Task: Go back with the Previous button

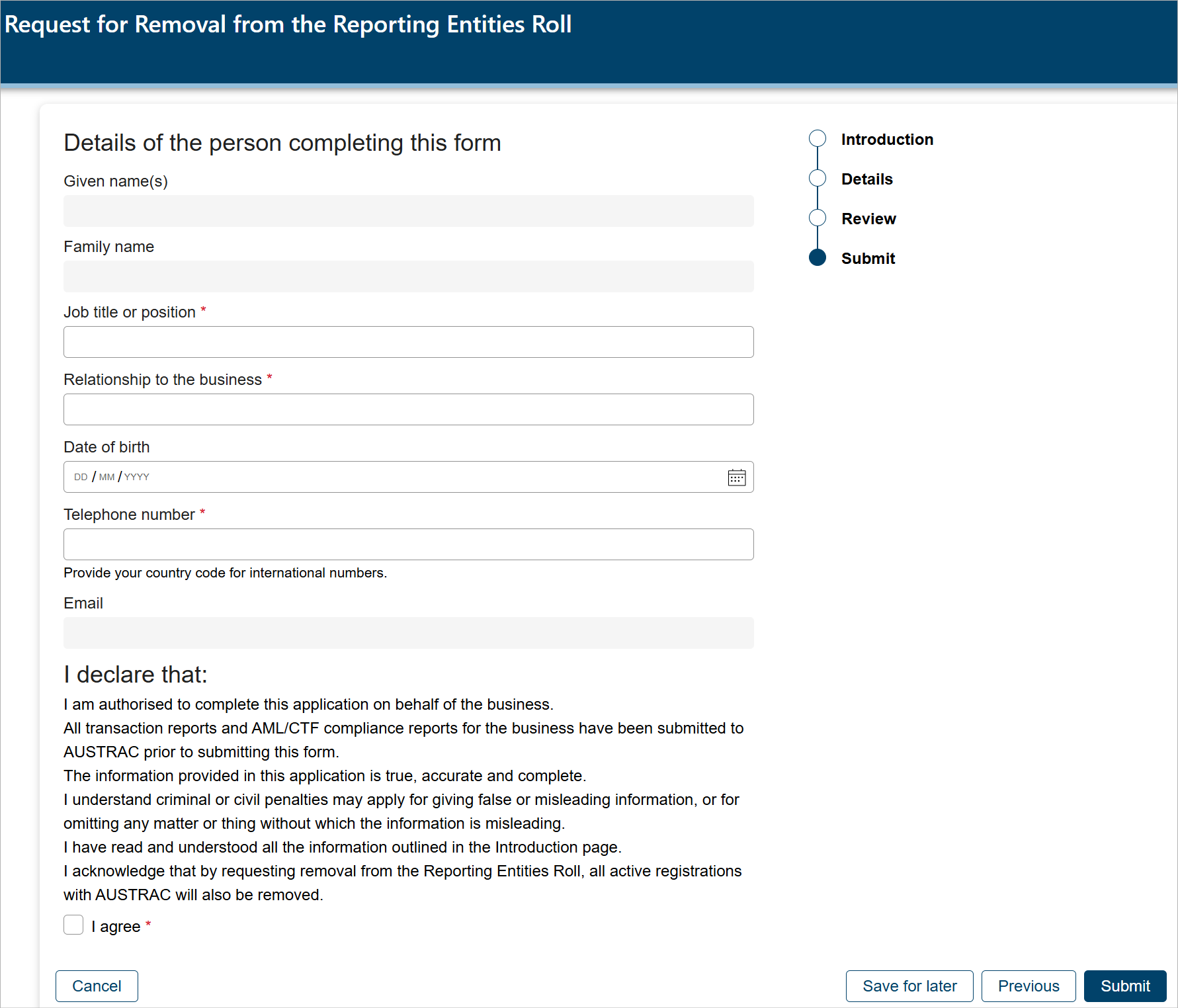Action: coord(1029,986)
